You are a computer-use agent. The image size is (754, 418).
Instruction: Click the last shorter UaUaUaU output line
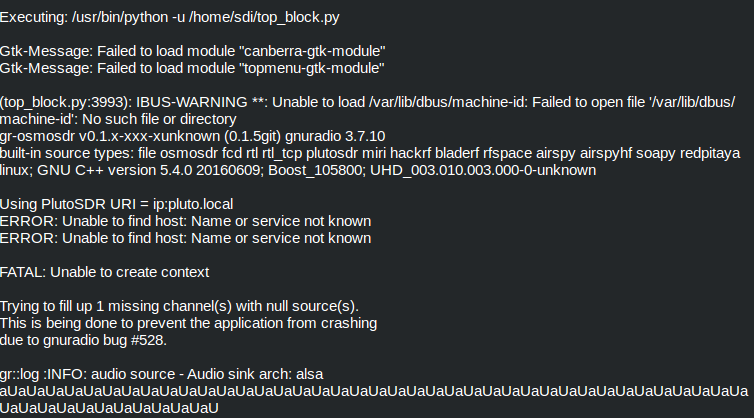[110, 407]
